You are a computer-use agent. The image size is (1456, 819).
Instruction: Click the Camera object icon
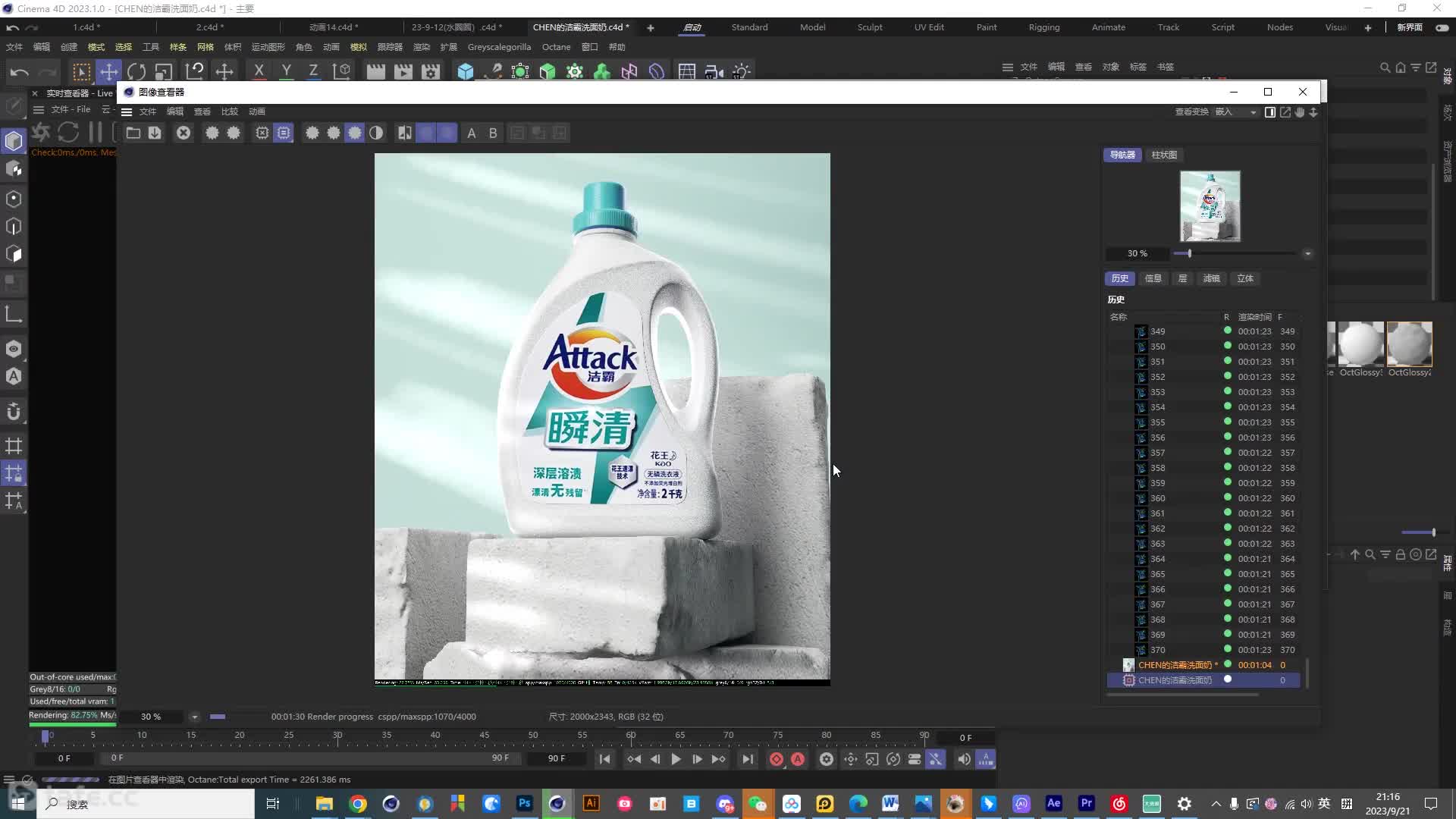coord(714,71)
